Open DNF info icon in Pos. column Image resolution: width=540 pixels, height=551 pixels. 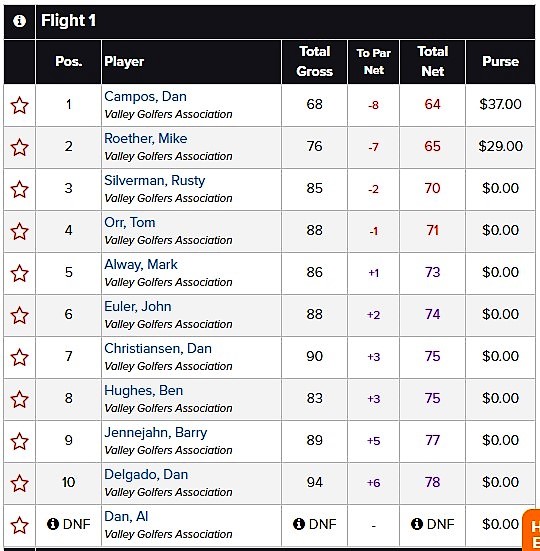click(x=53, y=524)
